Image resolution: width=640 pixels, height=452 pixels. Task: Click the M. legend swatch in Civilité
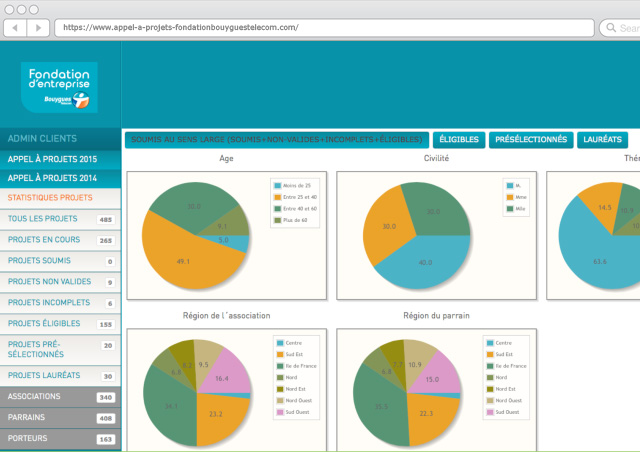point(510,186)
